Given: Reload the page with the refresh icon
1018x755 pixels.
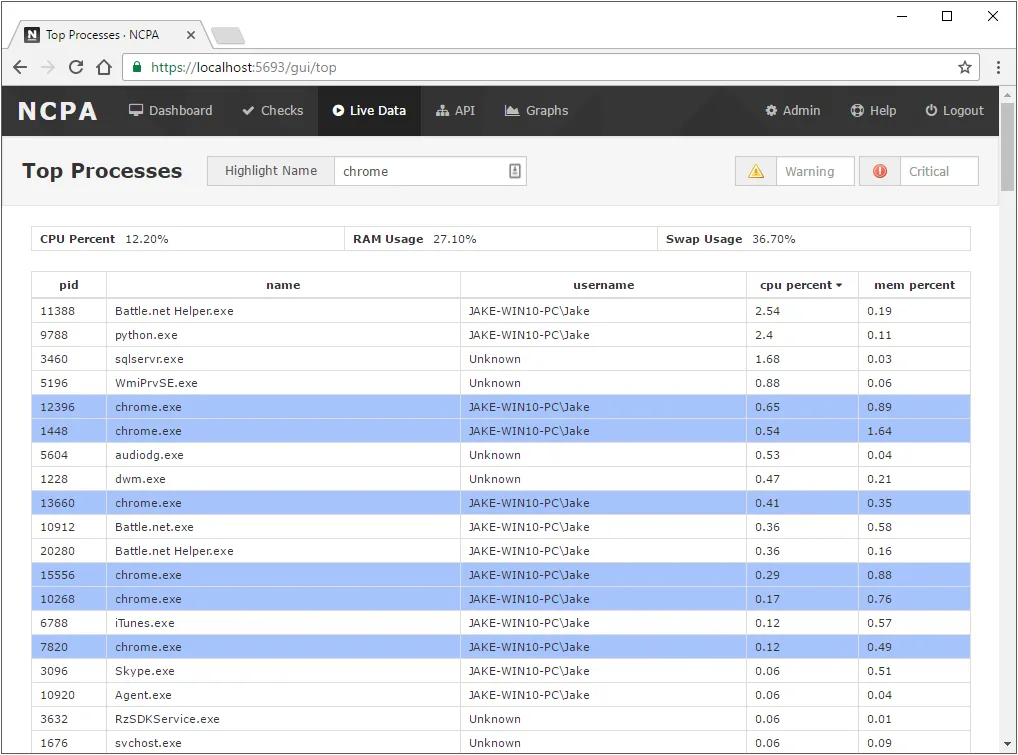Looking at the screenshot, I should tap(76, 68).
